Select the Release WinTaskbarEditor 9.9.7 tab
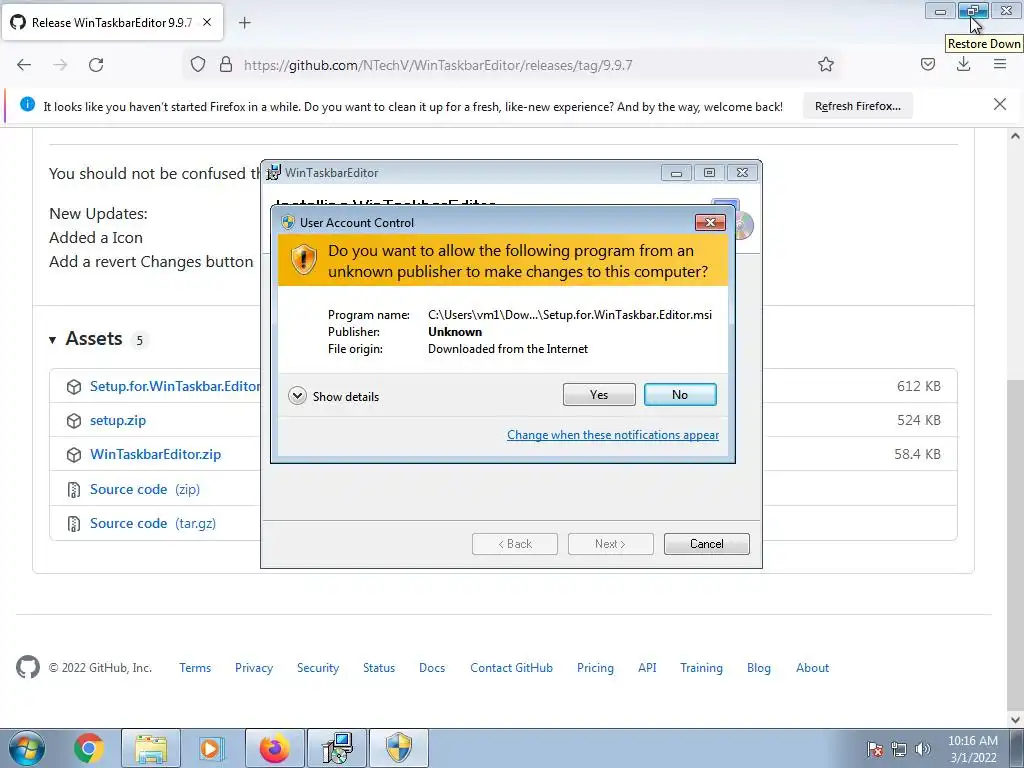 pos(112,22)
